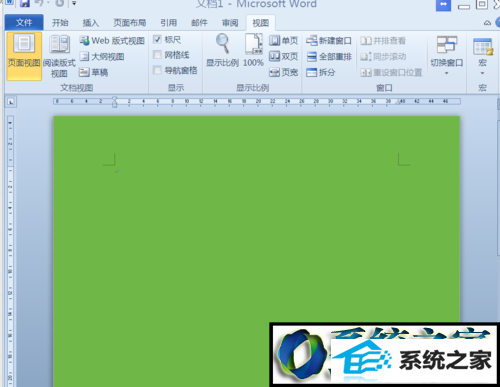This screenshot has height=387, width=500.
Task: Click the Save icon in quick access toolbar
Action: tap(25, 3)
